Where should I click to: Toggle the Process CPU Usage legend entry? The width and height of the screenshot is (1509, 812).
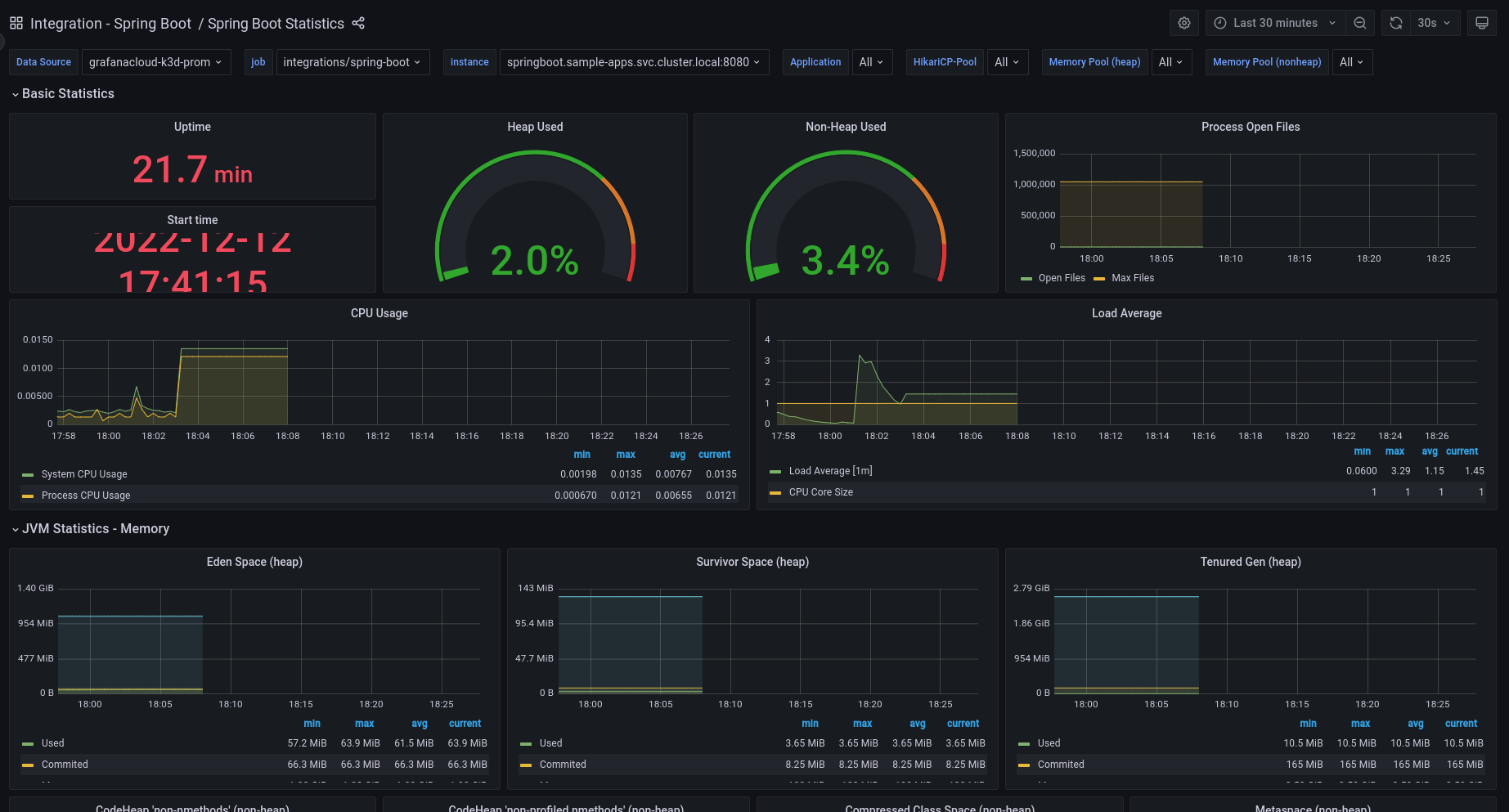pos(85,495)
